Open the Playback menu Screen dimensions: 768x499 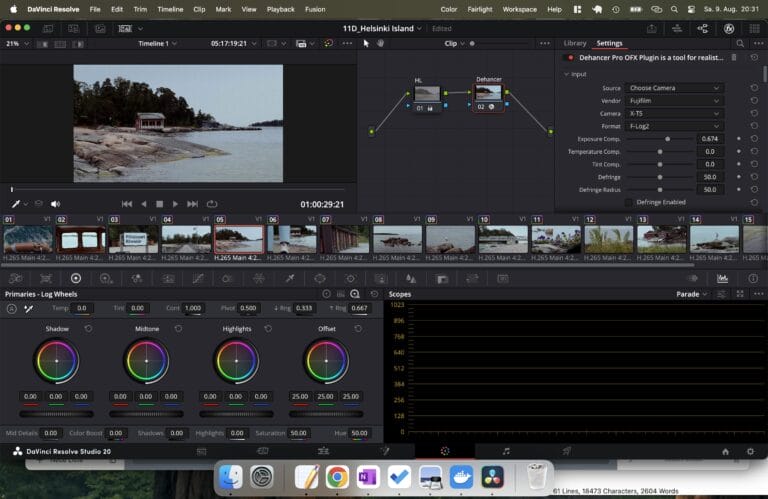pos(281,9)
